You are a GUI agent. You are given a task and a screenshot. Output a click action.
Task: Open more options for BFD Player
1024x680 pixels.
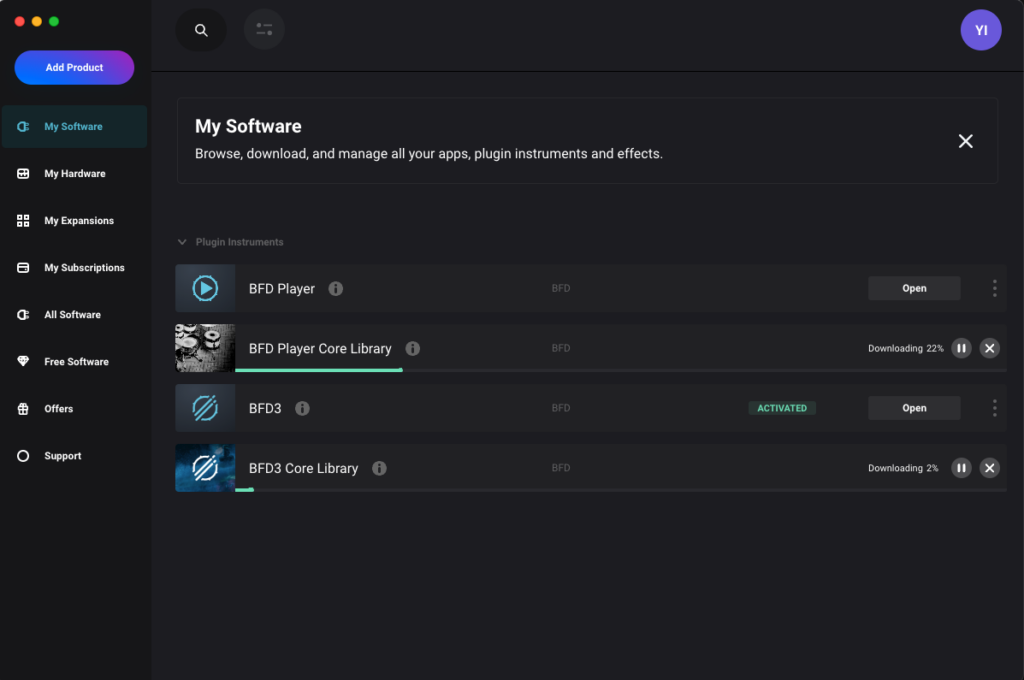point(994,288)
